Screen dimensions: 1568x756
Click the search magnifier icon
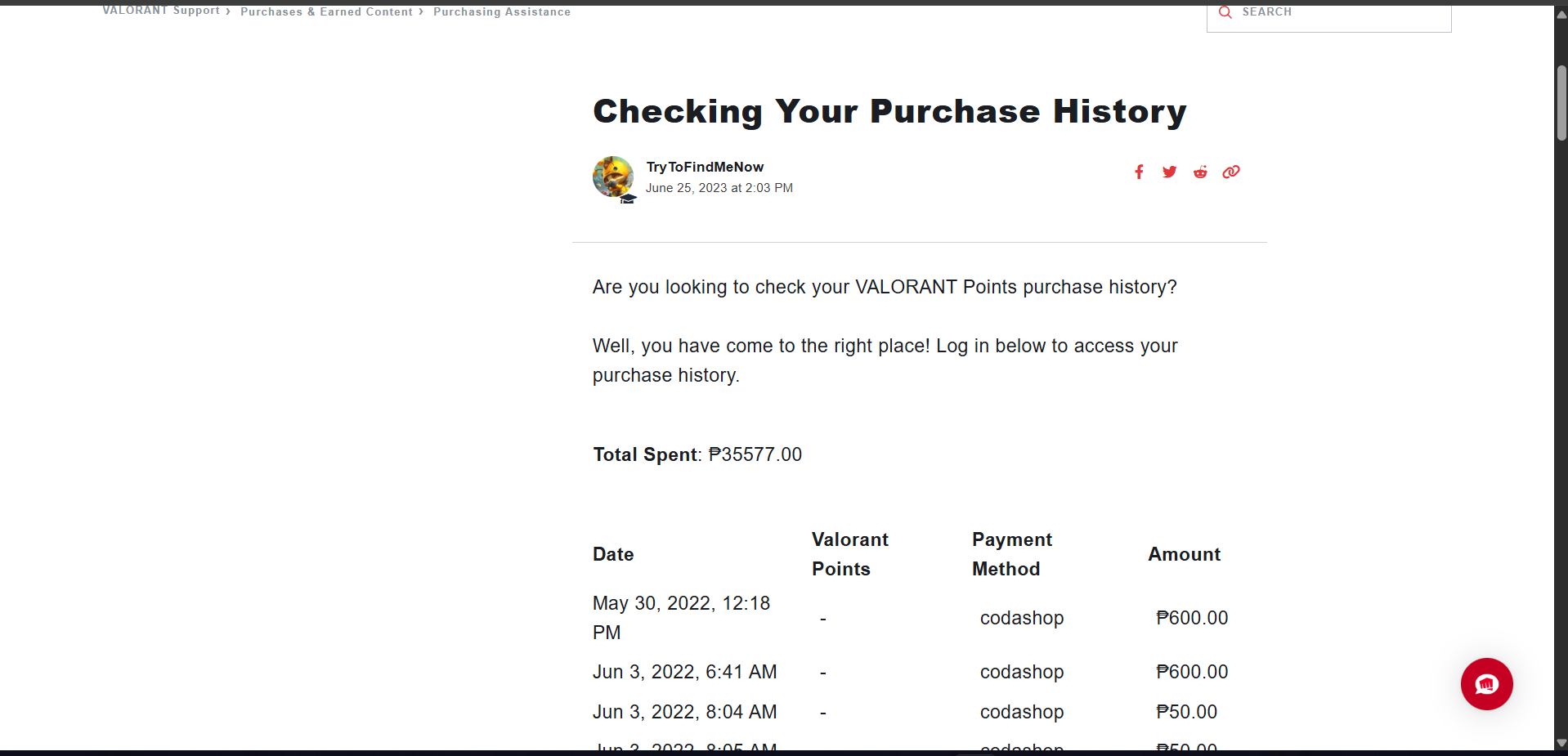pyautogui.click(x=1225, y=12)
